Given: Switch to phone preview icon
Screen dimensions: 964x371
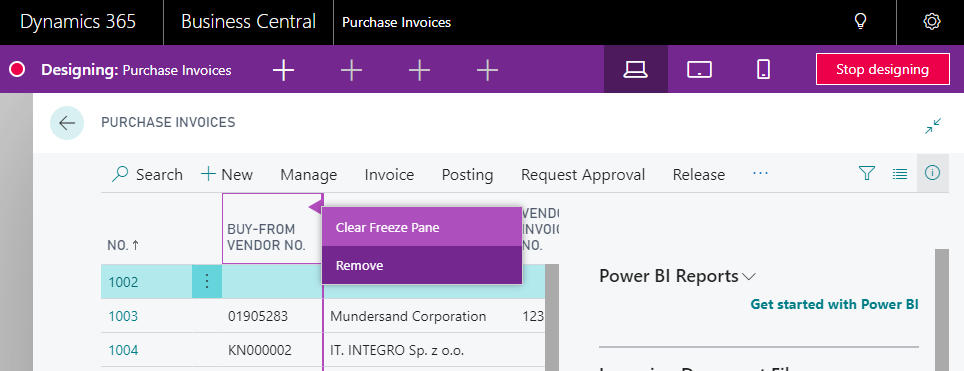Looking at the screenshot, I should (x=763, y=70).
